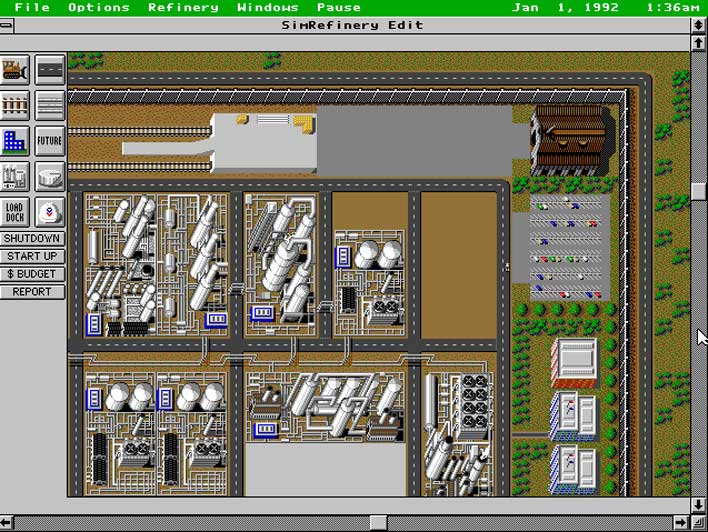Open the Options menu

(99, 8)
